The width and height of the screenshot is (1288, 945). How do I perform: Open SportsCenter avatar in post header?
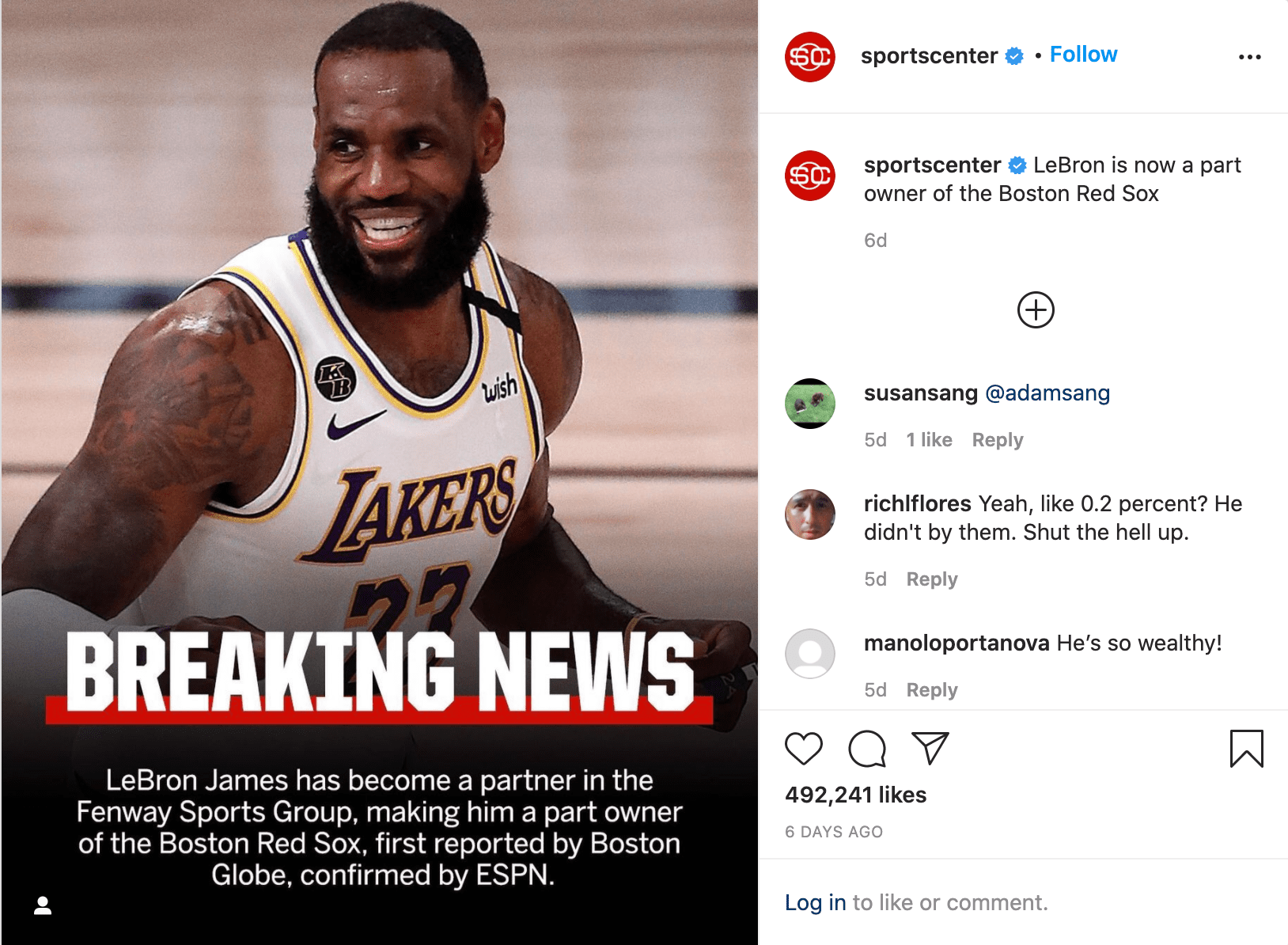[810, 57]
